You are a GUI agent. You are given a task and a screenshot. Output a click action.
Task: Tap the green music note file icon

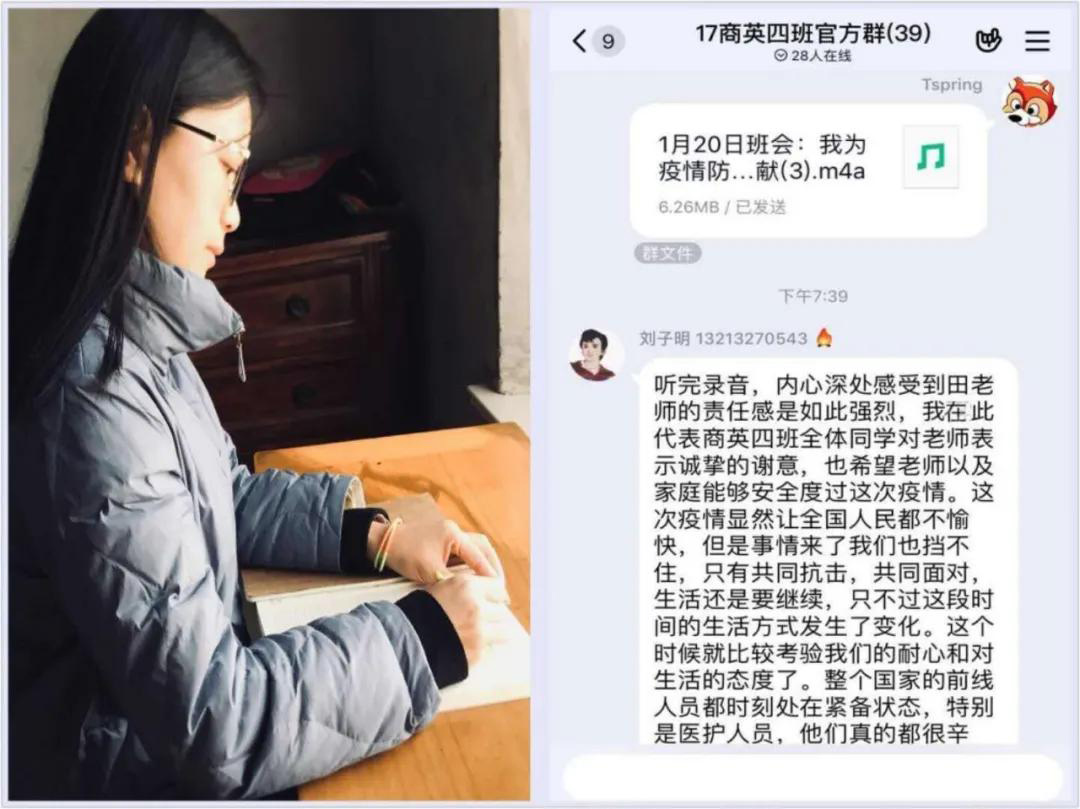(x=931, y=157)
